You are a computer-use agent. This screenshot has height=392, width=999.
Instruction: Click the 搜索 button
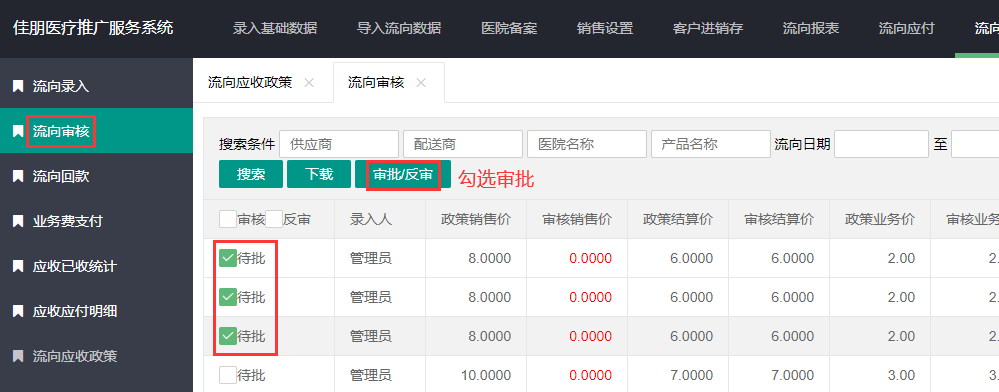pyautogui.click(x=251, y=174)
